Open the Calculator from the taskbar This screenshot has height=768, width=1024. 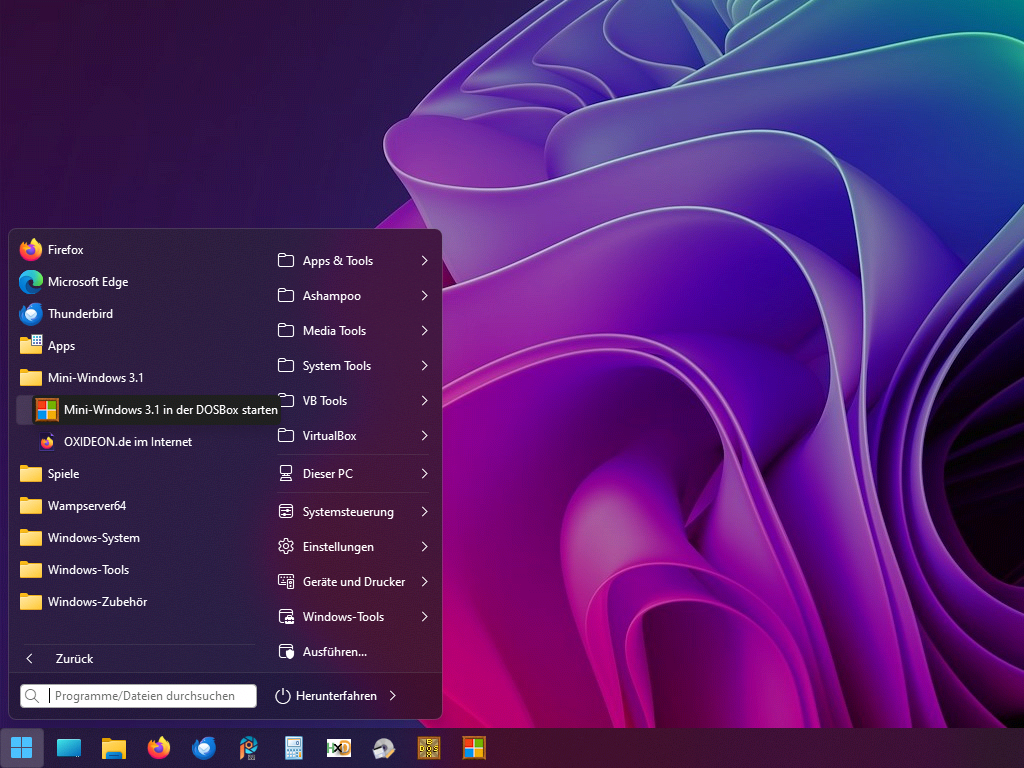point(294,748)
